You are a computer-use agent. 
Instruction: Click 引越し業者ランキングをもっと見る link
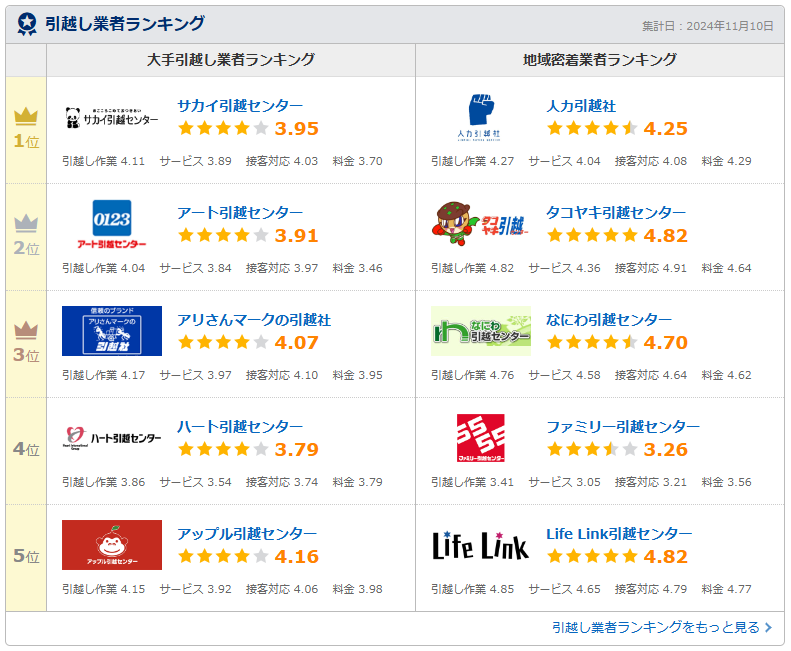(x=656, y=627)
